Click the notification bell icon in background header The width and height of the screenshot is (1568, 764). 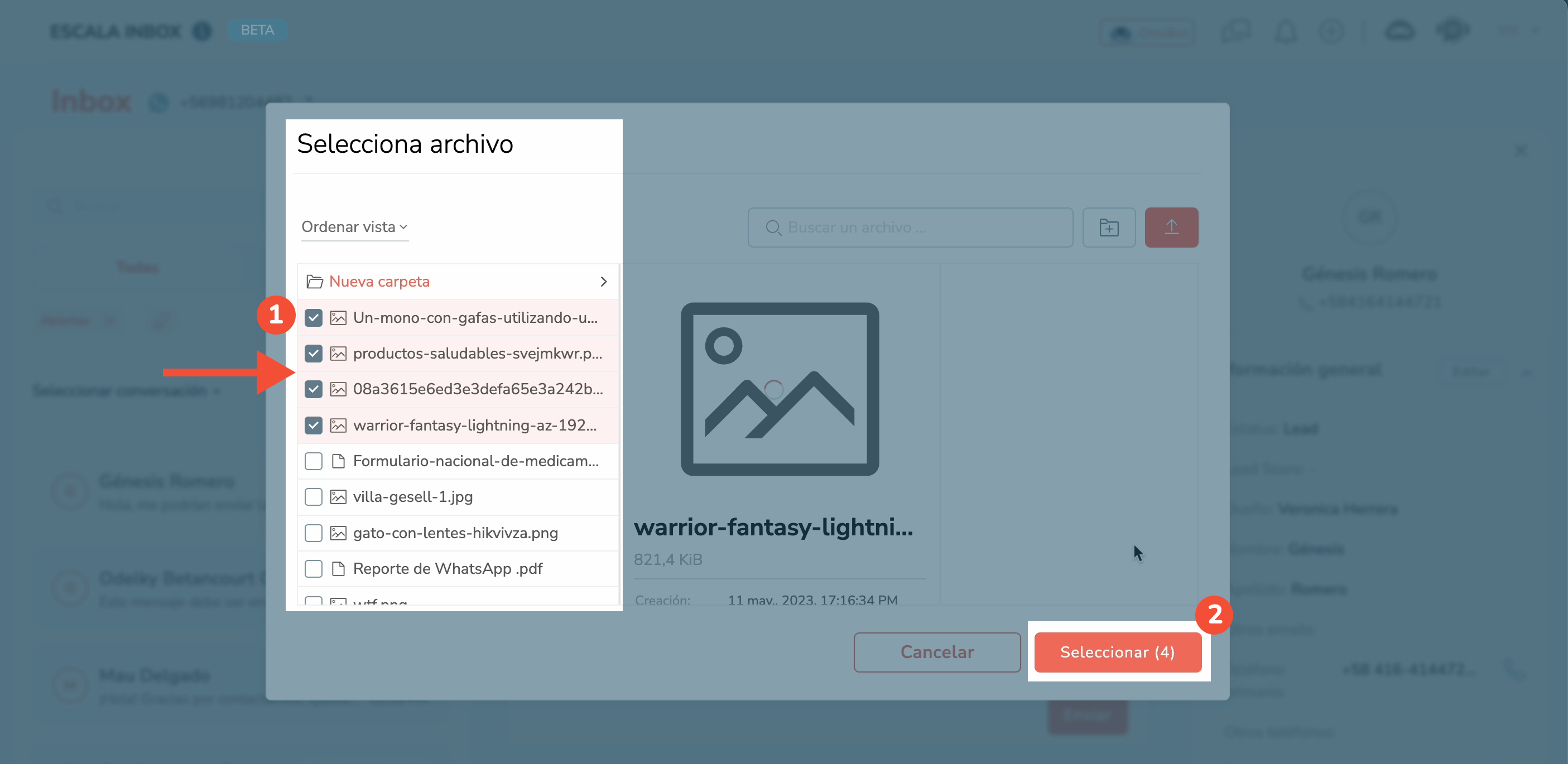pyautogui.click(x=1285, y=32)
